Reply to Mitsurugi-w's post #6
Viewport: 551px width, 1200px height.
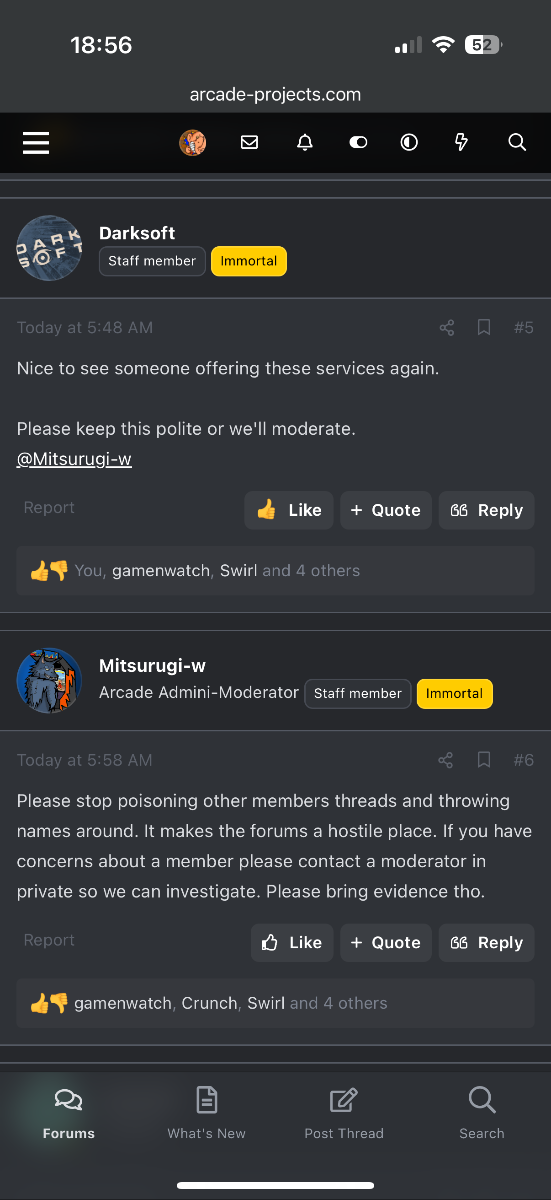point(487,943)
